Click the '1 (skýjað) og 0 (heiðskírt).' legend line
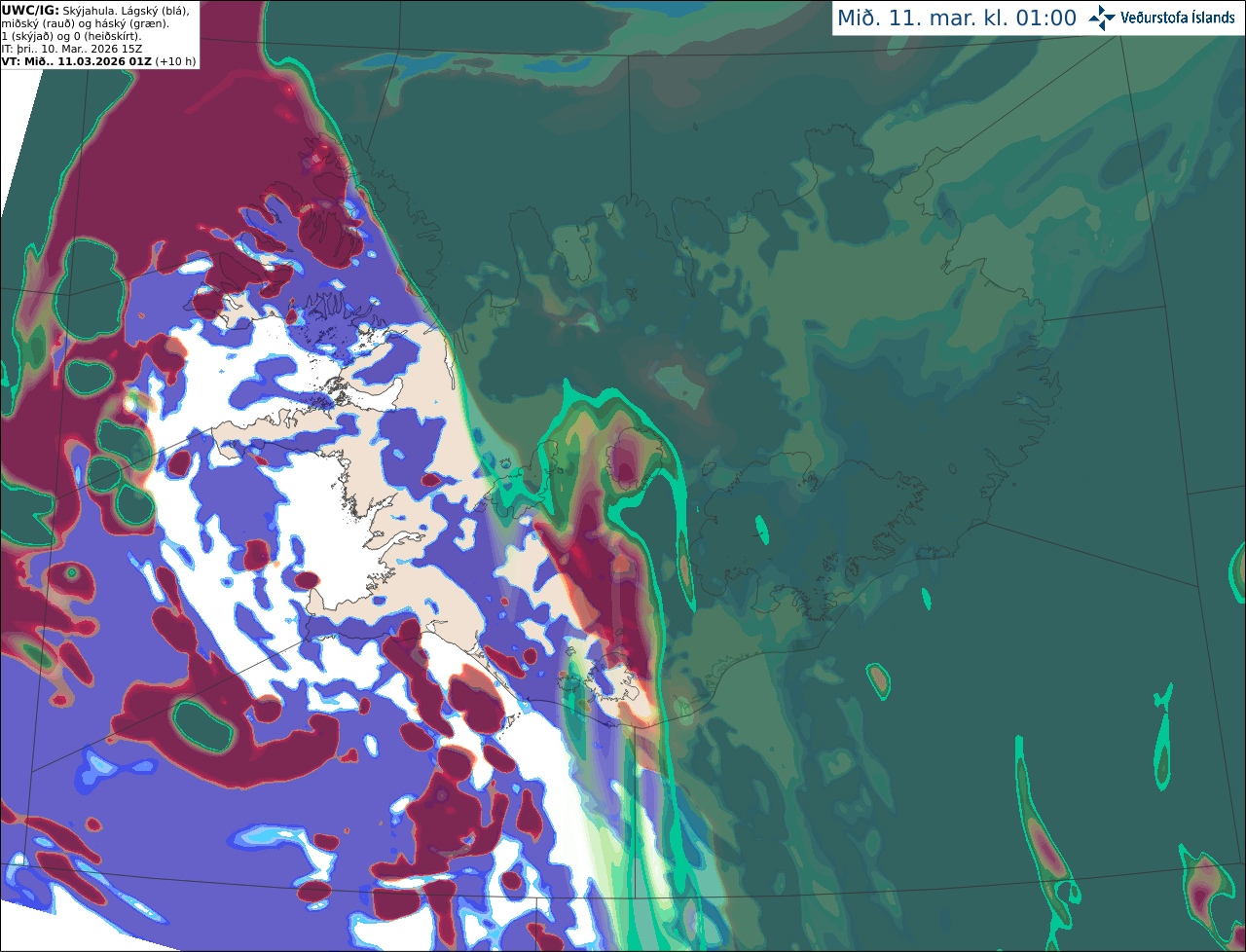This screenshot has width=1246, height=952. point(71,36)
